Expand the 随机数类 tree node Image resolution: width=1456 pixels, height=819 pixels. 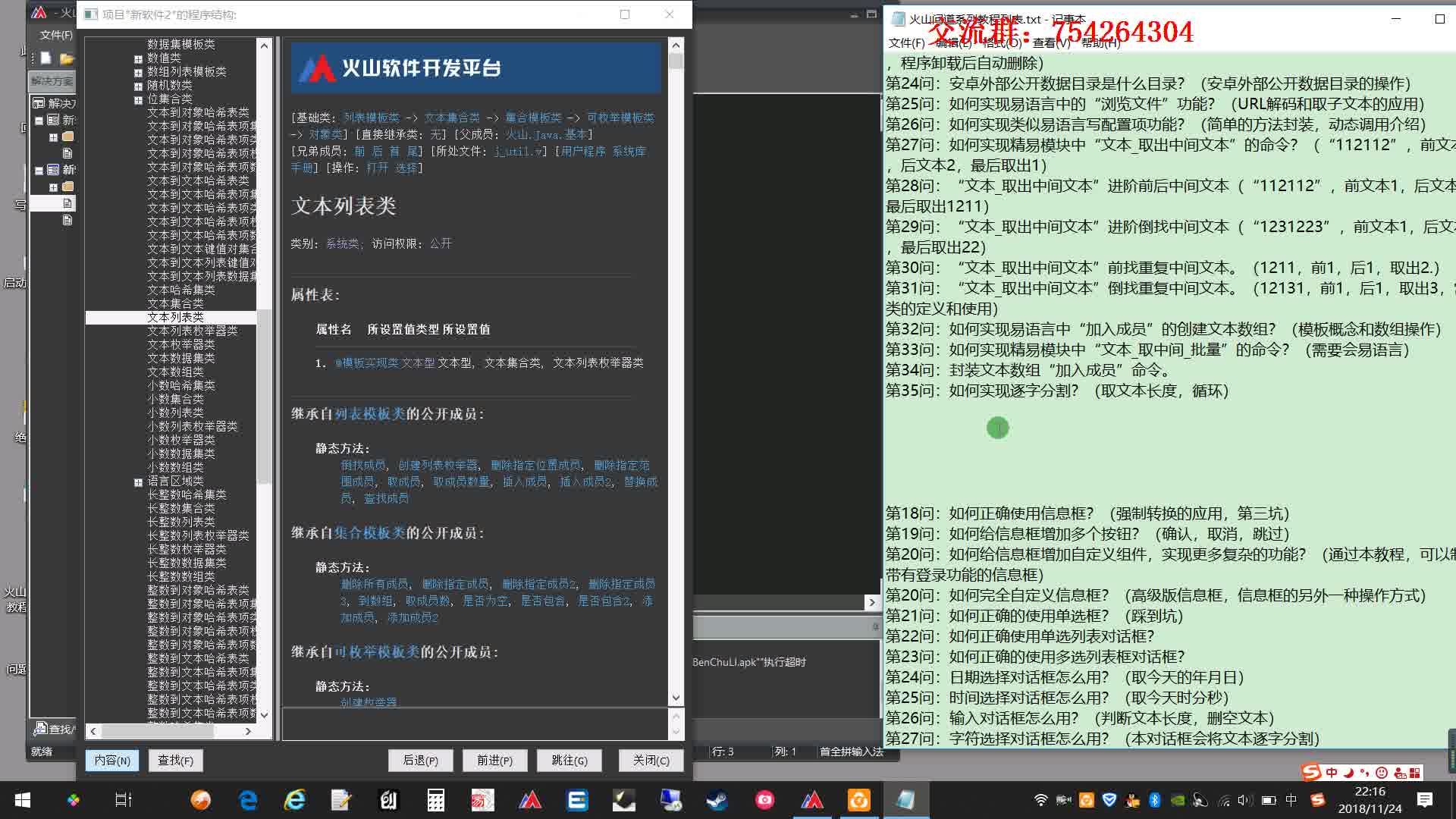click(137, 85)
